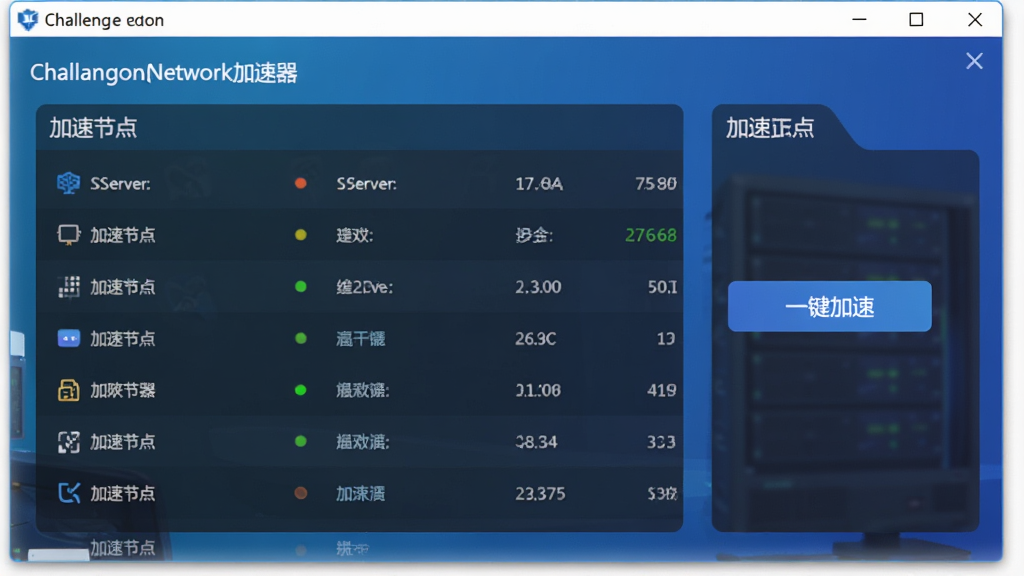Image resolution: width=1024 pixels, height=576 pixels.
Task: Click the green status dot in the 333 row
Action: [300, 441]
